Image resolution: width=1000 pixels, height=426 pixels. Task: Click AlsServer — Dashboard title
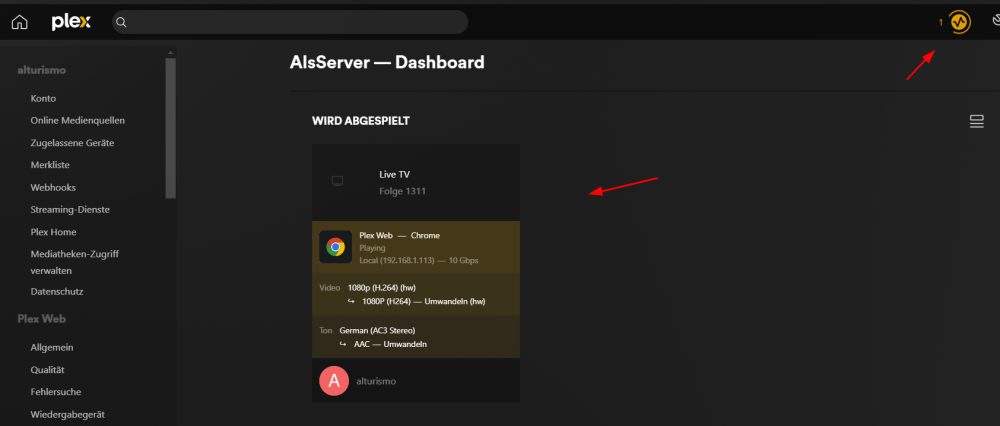387,62
